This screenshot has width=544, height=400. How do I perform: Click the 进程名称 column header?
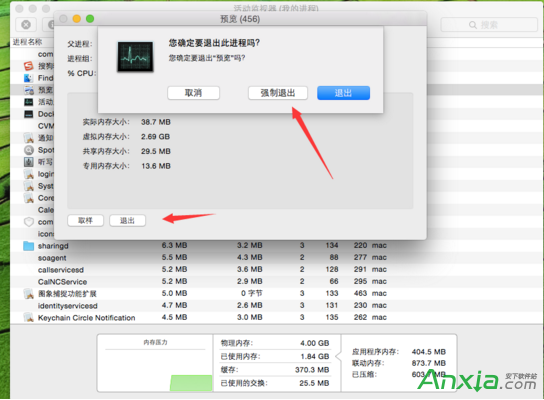(x=28, y=42)
